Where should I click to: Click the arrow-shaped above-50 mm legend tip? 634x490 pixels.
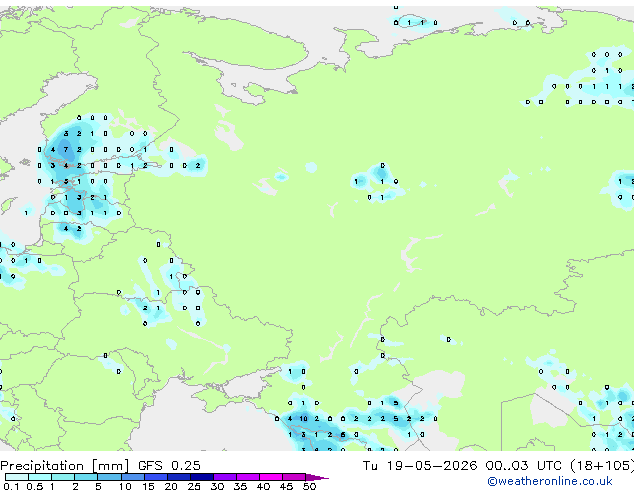317,477
